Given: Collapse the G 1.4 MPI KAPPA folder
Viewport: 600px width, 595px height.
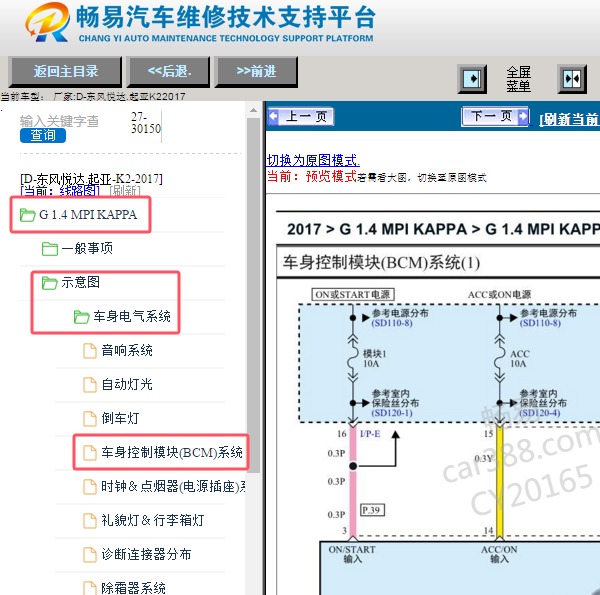Looking at the screenshot, I should coord(88,215).
